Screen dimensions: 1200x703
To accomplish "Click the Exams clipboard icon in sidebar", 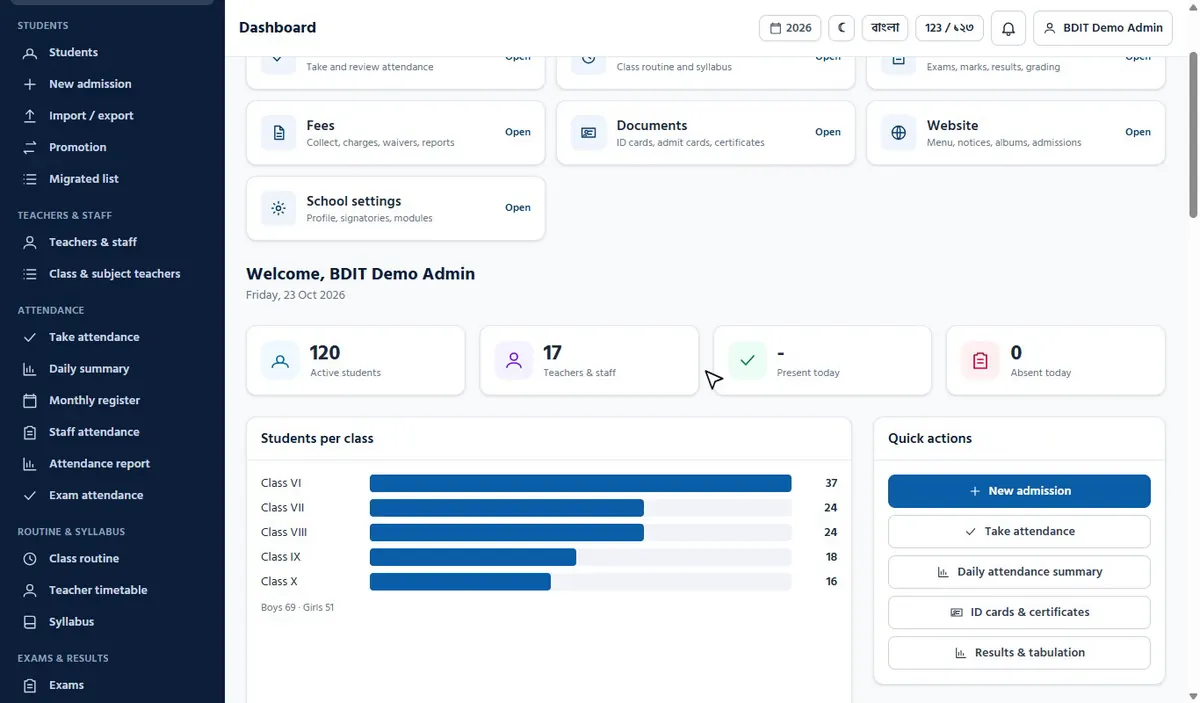I will coord(30,685).
